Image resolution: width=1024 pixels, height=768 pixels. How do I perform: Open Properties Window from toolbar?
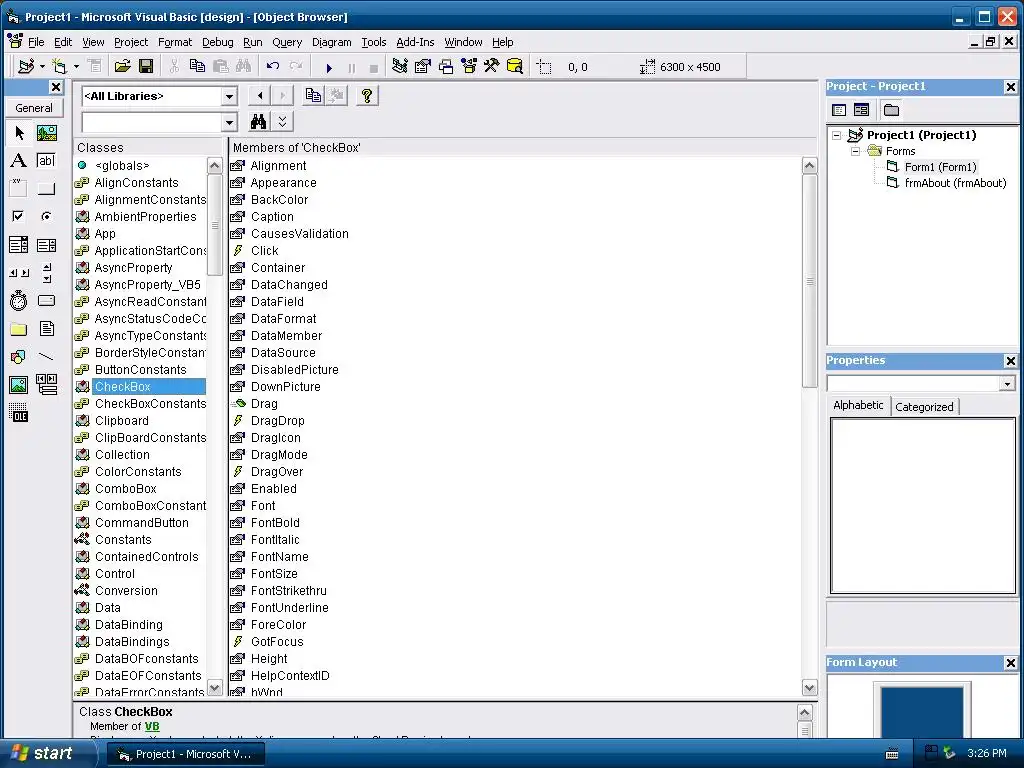pos(423,67)
